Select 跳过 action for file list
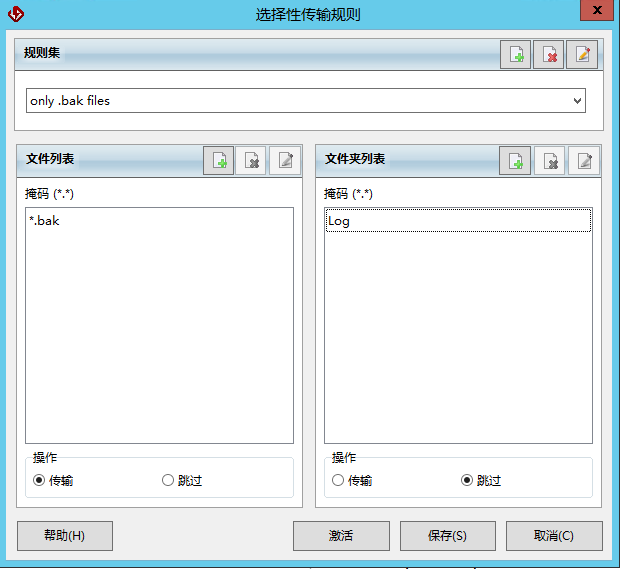Viewport: 620px width, 569px height. tap(182, 480)
